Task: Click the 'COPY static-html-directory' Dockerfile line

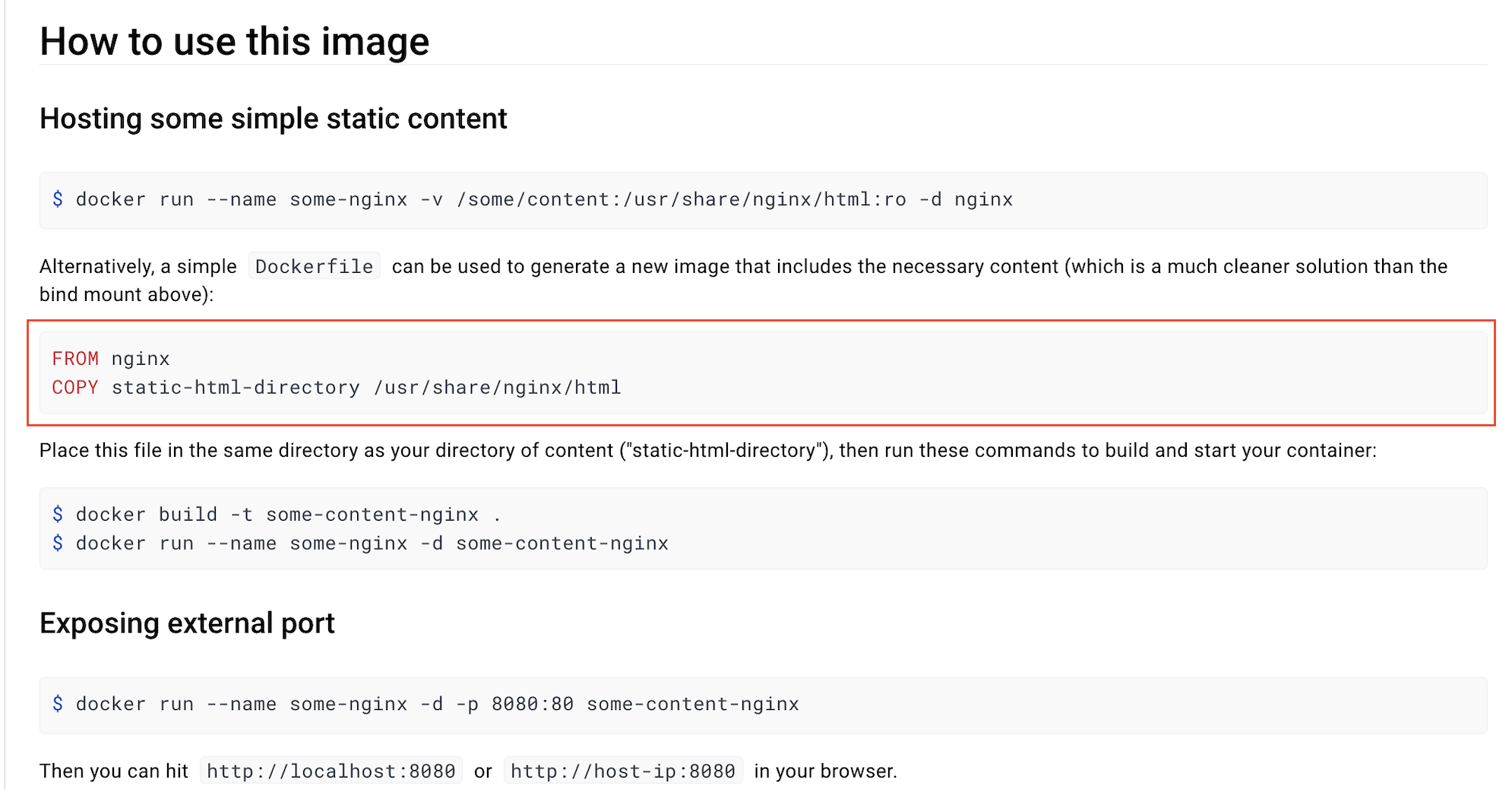Action: click(x=336, y=388)
